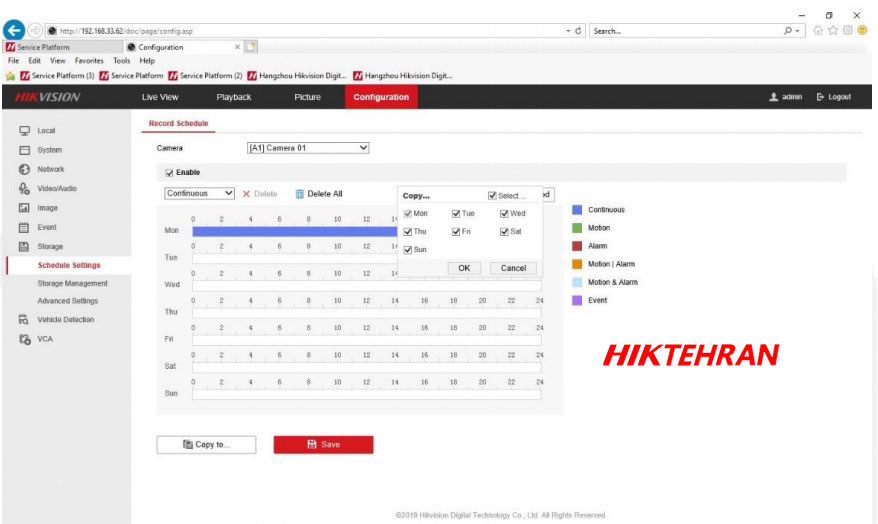Click the search magnifier icon

pyautogui.click(x=788, y=31)
